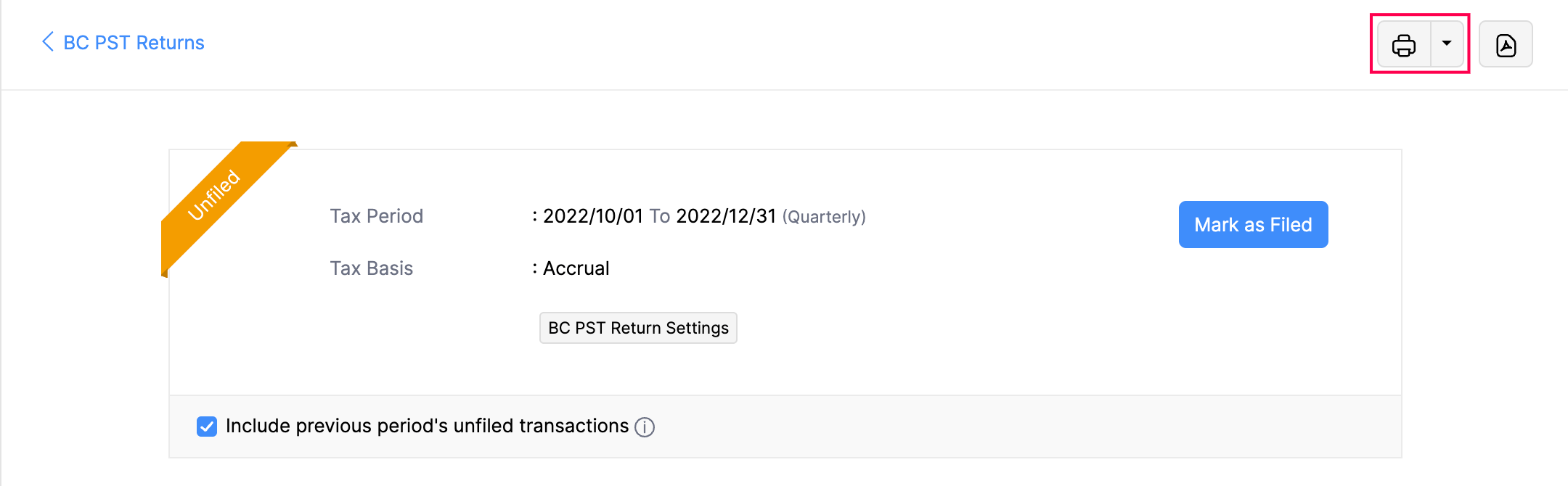The image size is (1568, 486).
Task: Click the info icon beside unfiled transactions
Action: pos(645,427)
